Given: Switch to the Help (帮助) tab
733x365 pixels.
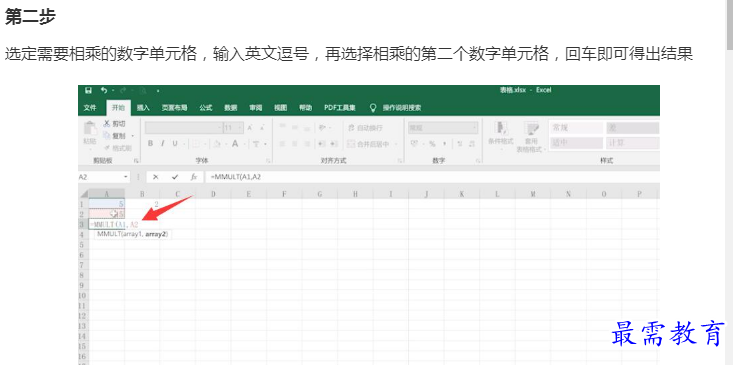Looking at the screenshot, I should point(305,108).
